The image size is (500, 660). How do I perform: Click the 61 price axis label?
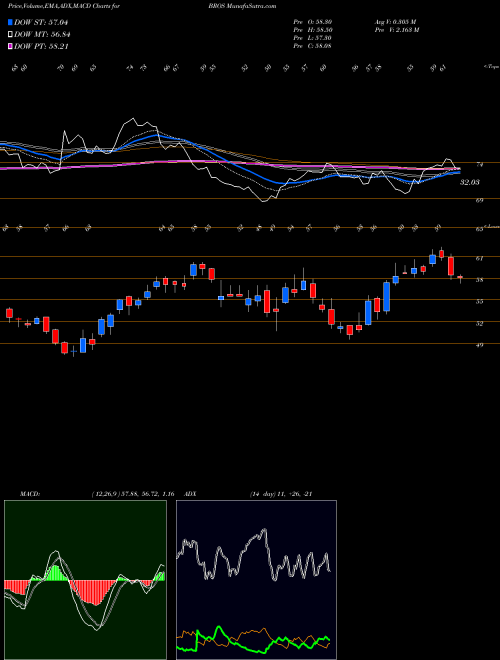tap(479, 258)
